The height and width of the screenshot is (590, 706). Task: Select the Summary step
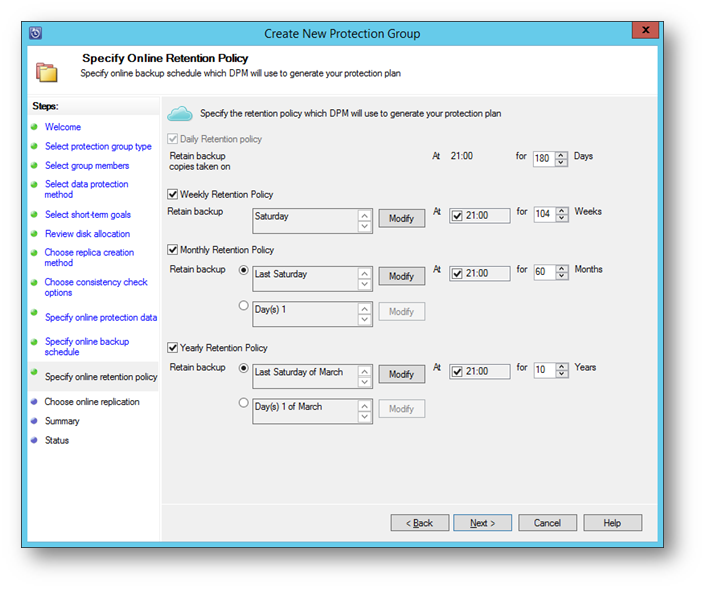[62, 421]
